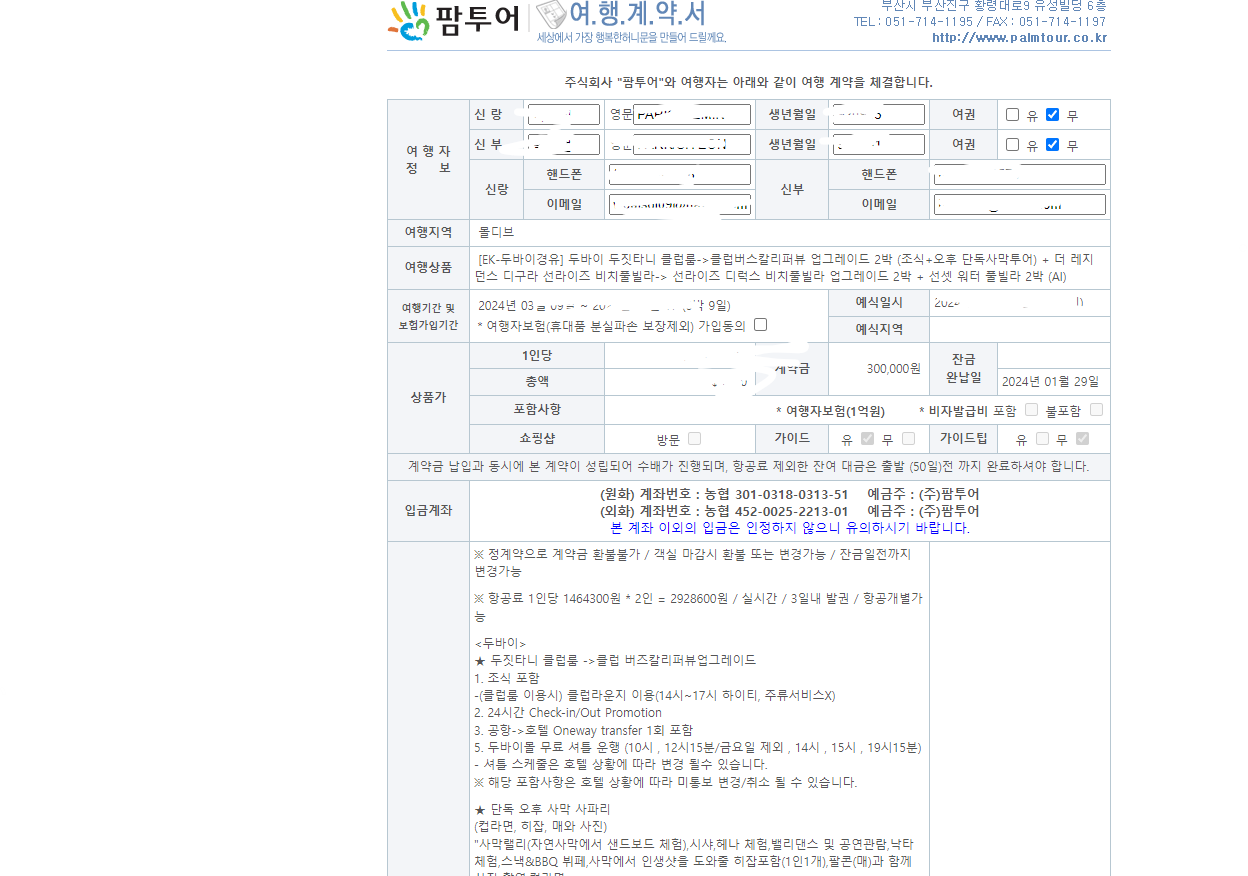The height and width of the screenshot is (876, 1248).
Task: Uncheck groom's passport 무 checkbox
Action: [x=1052, y=115]
